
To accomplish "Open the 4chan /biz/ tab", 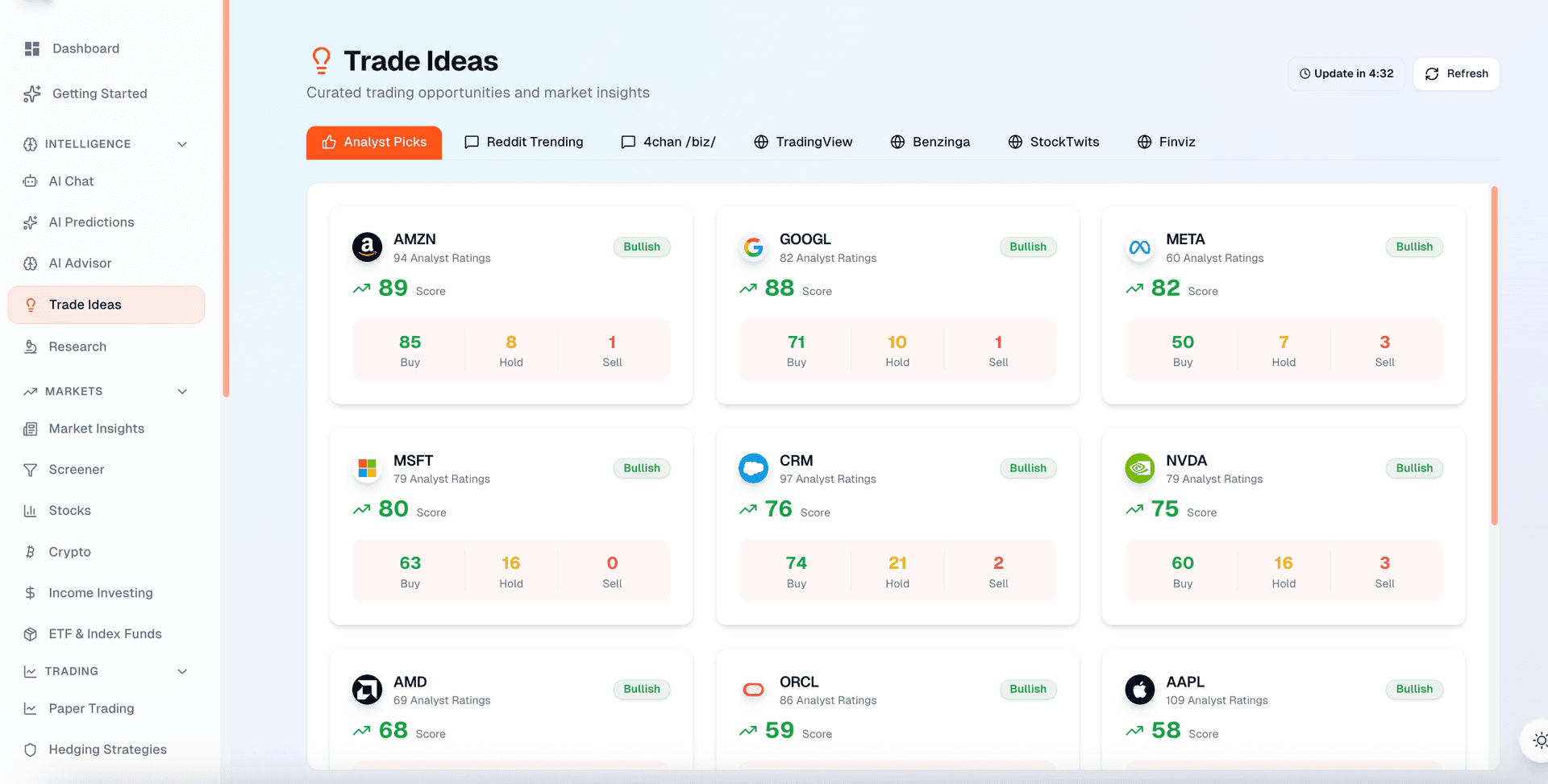I will [668, 143].
